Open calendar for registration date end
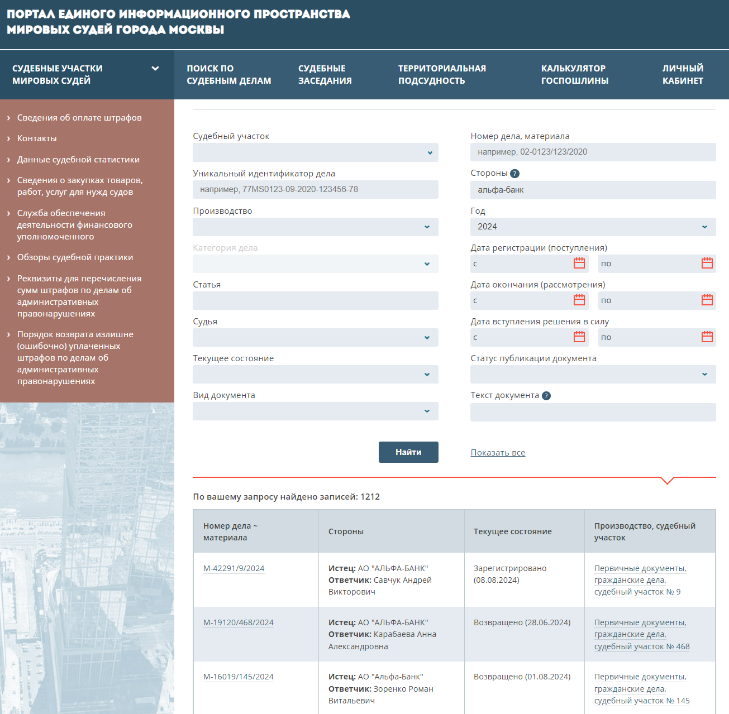 [707, 263]
